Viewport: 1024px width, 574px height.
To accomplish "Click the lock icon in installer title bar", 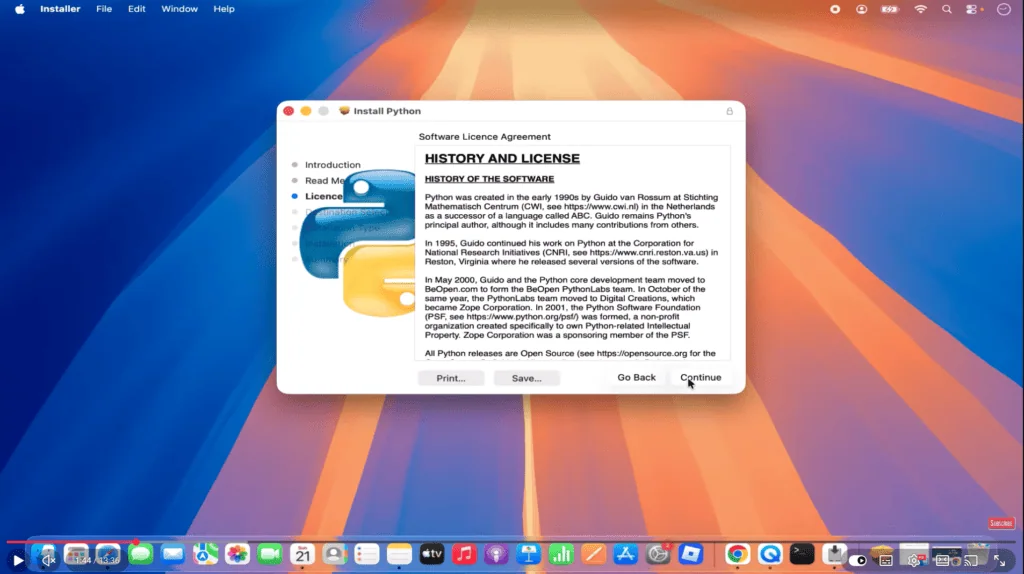I will tap(729, 111).
